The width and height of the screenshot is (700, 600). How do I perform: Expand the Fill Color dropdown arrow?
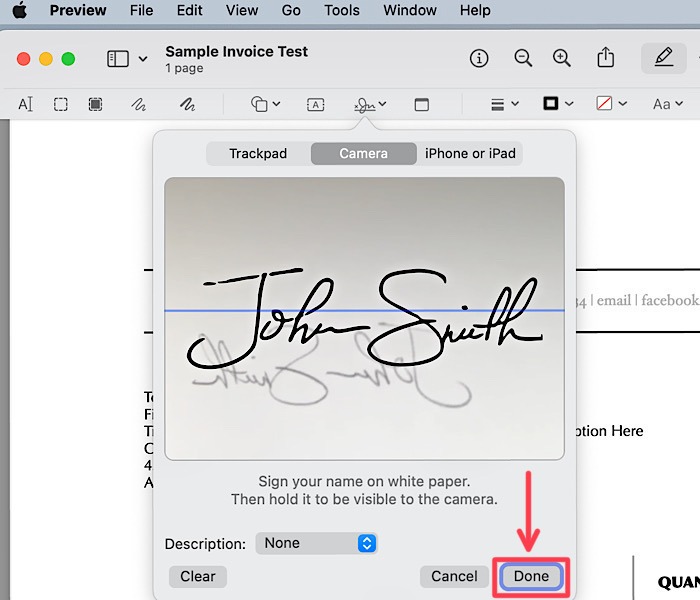click(623, 104)
